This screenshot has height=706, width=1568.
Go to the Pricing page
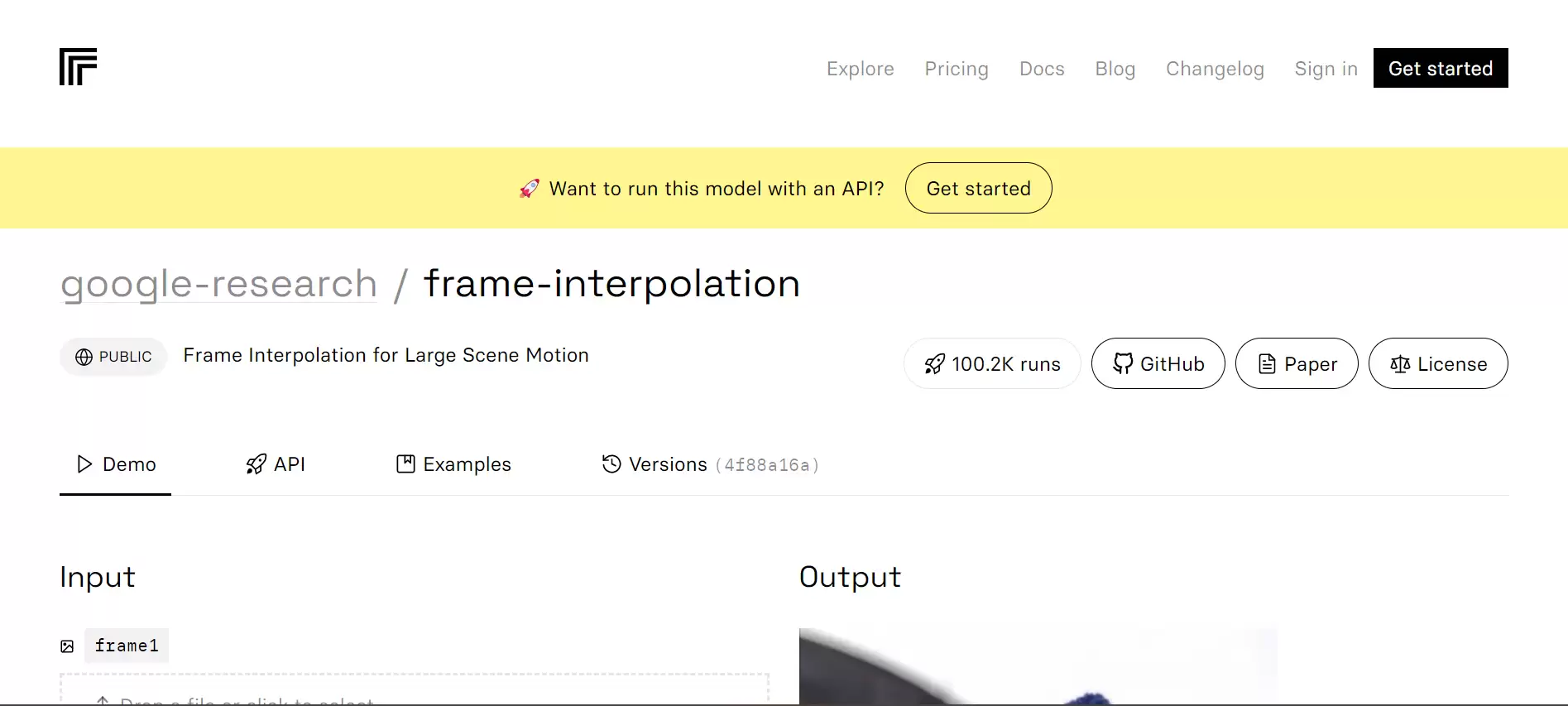[957, 69]
